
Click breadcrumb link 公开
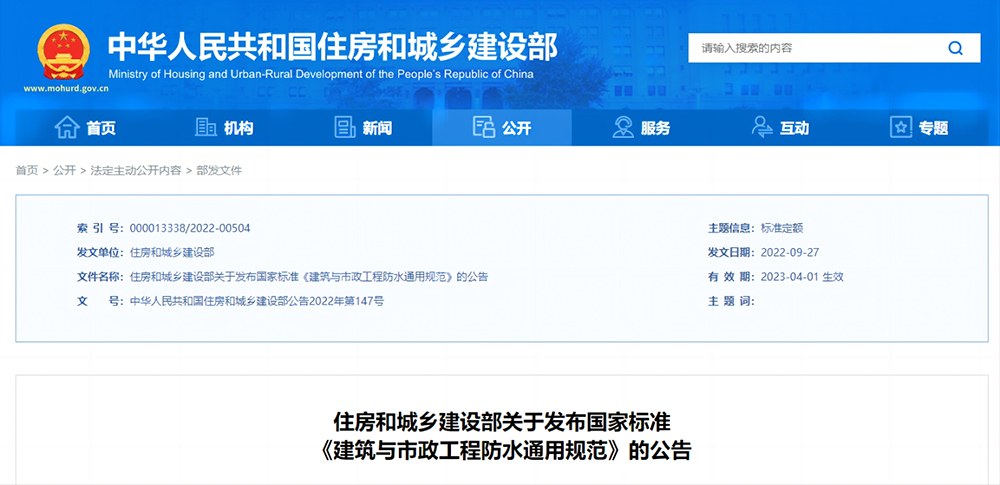pos(64,170)
